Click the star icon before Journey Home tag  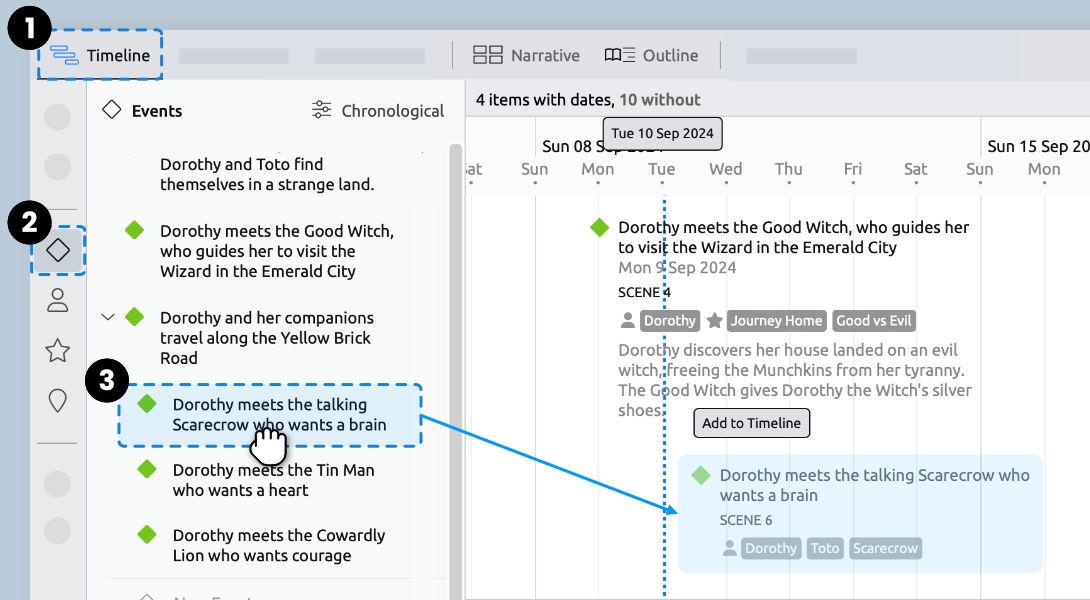click(715, 321)
